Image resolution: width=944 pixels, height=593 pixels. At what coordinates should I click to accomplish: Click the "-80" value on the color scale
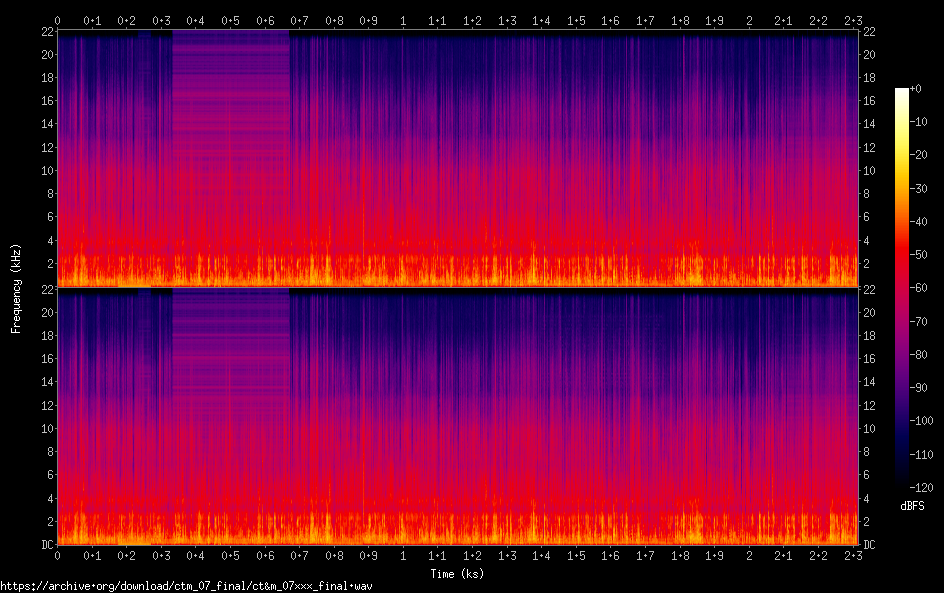point(919,355)
